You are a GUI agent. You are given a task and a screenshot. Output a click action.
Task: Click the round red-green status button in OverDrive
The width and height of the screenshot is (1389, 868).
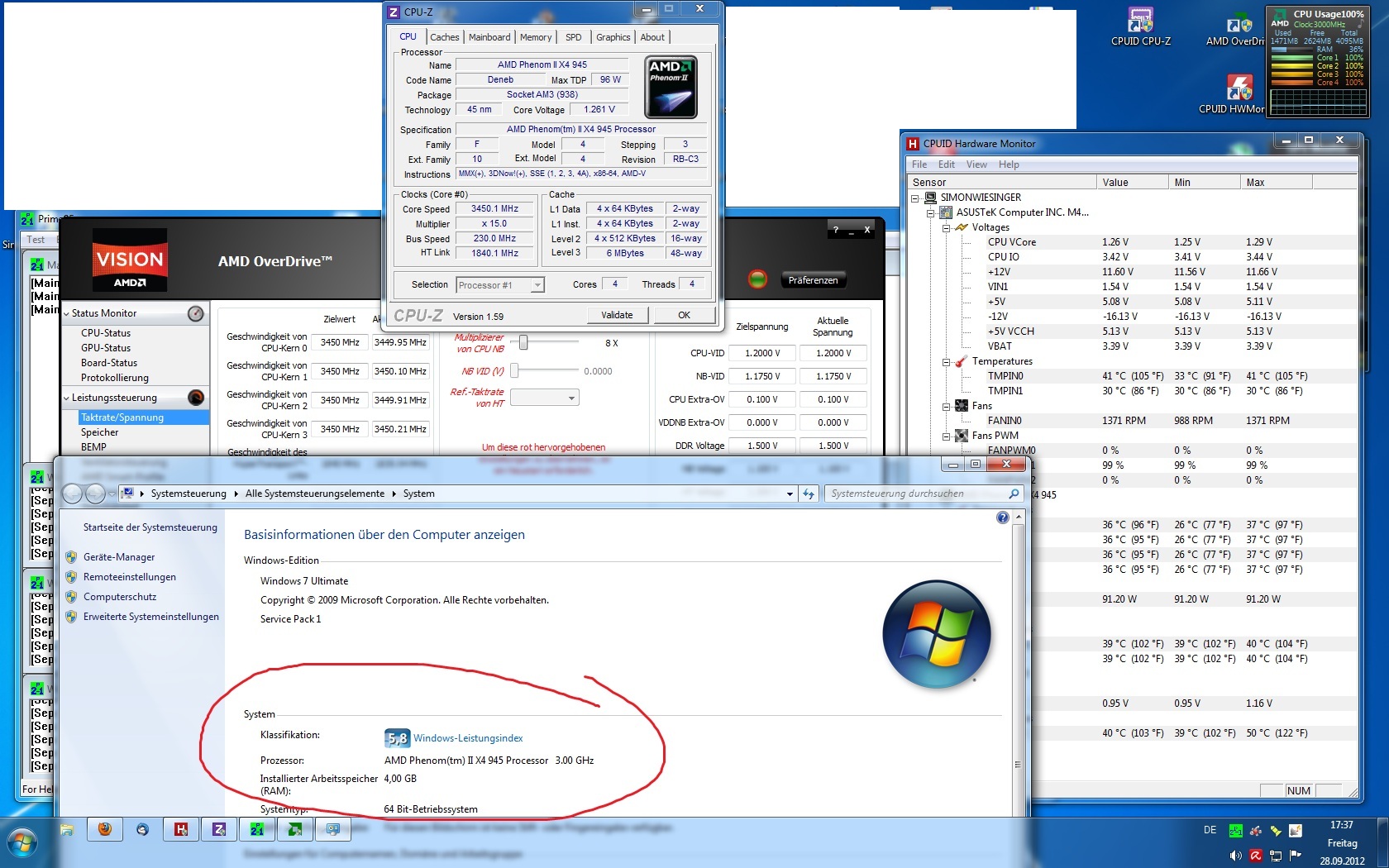pos(757,279)
